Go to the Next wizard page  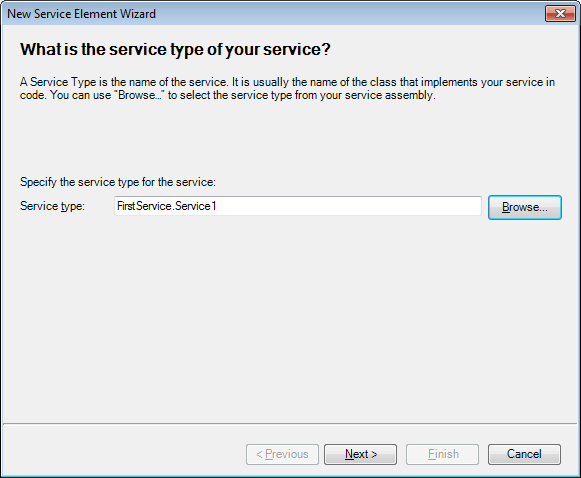(x=361, y=454)
